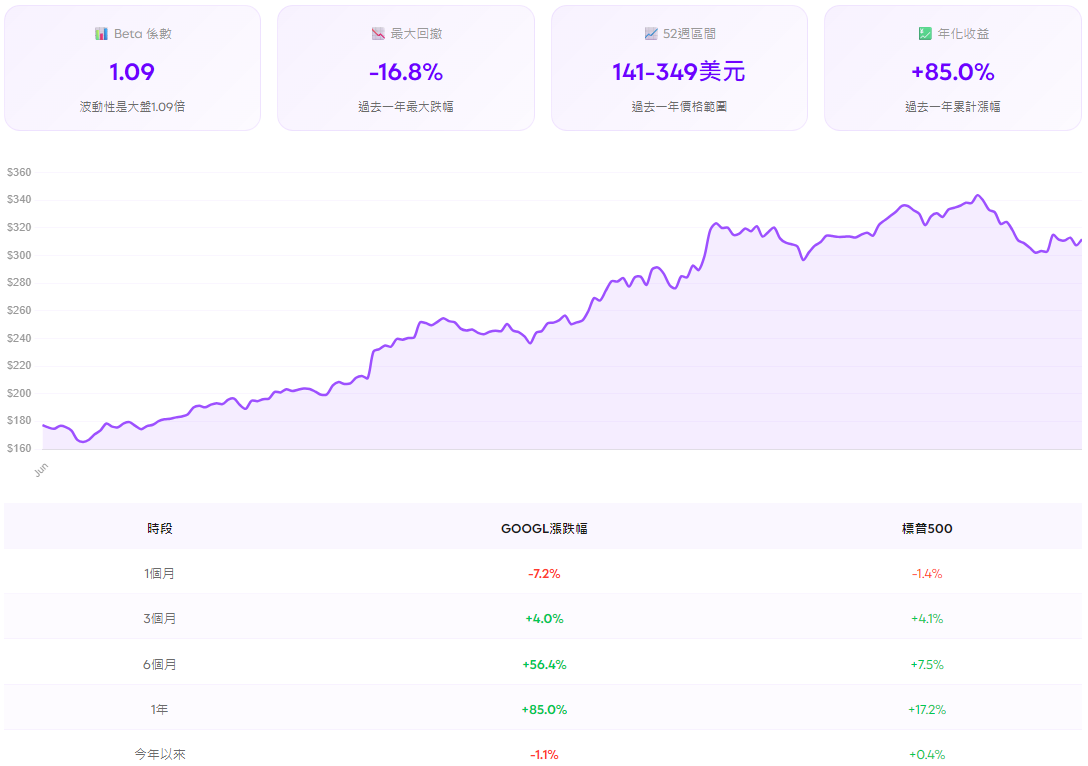Expand the 時段 column header
This screenshot has width=1088, height=766.
(160, 528)
